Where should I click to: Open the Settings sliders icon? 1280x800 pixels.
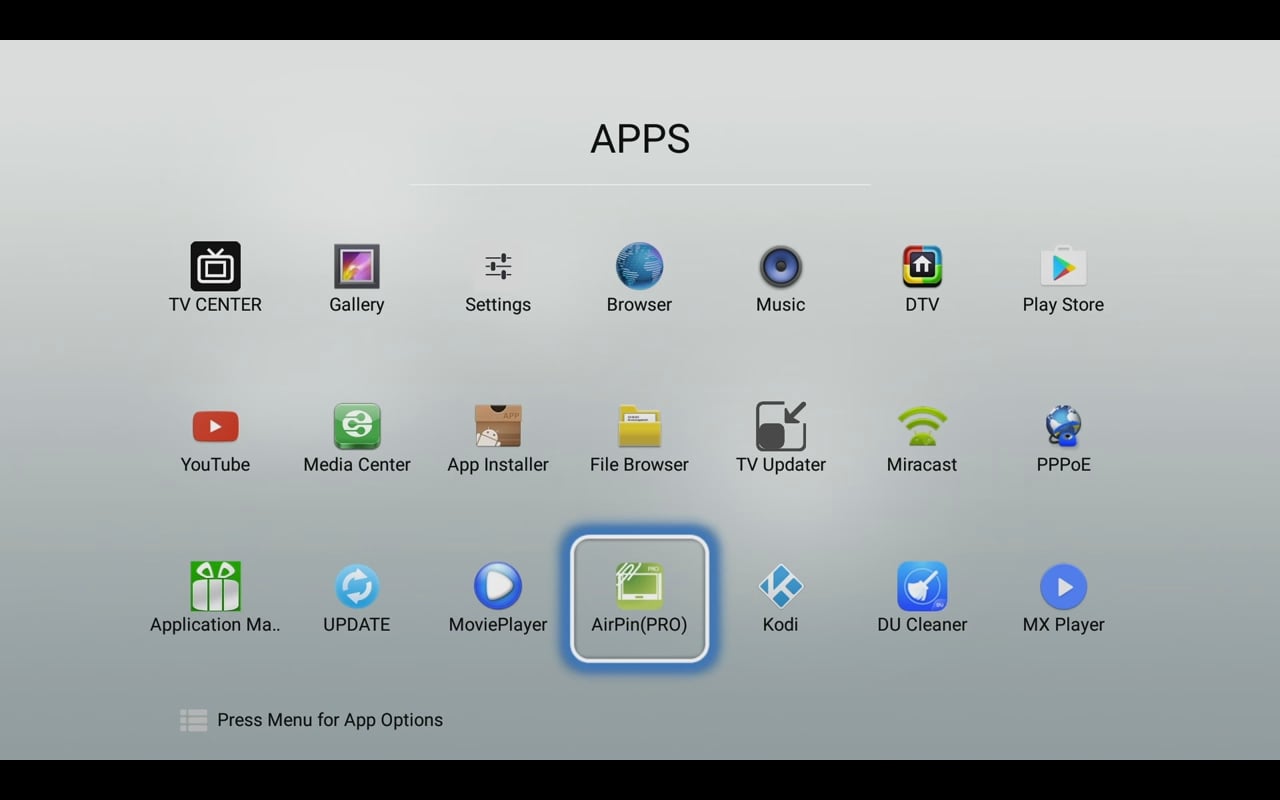coord(498,267)
